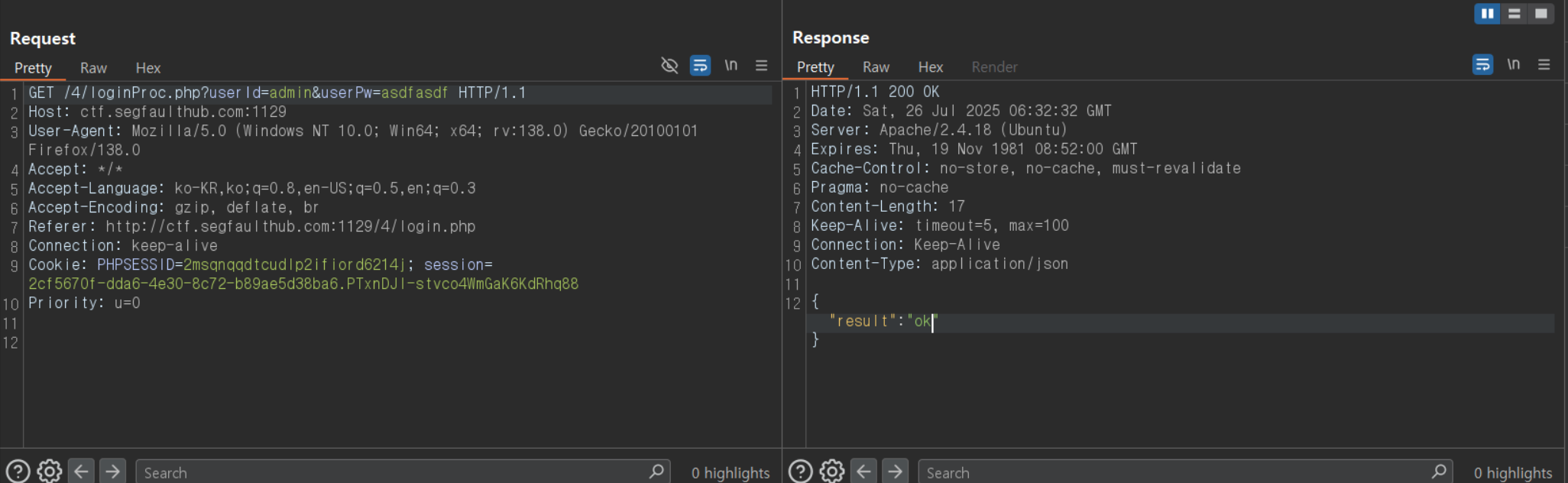This screenshot has width=1568, height=483.
Task: Click the 'asdfasdf' userPw parameter value
Action: (415, 93)
